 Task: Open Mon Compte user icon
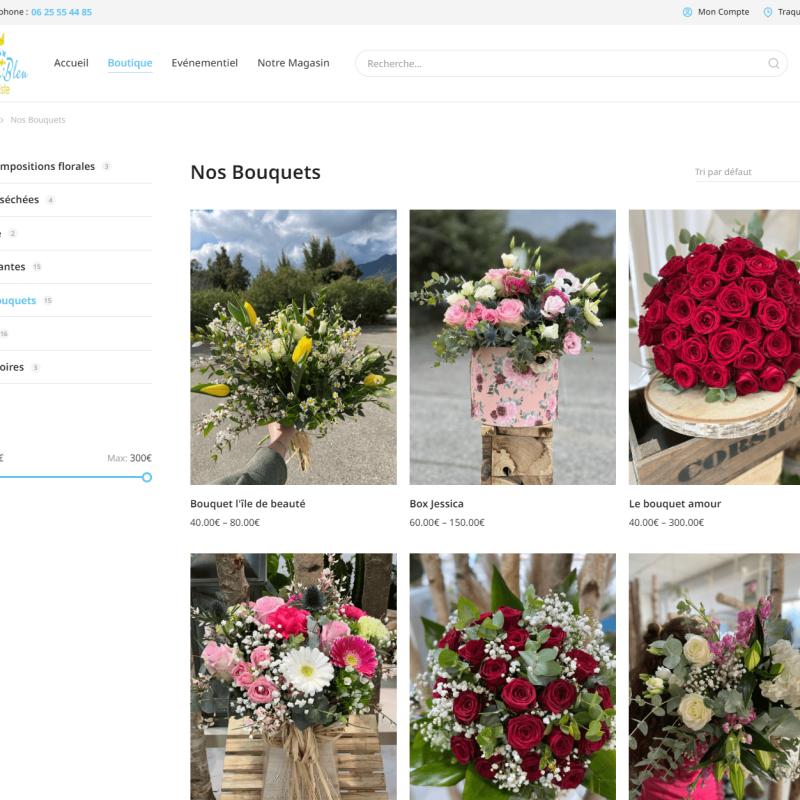coord(687,12)
